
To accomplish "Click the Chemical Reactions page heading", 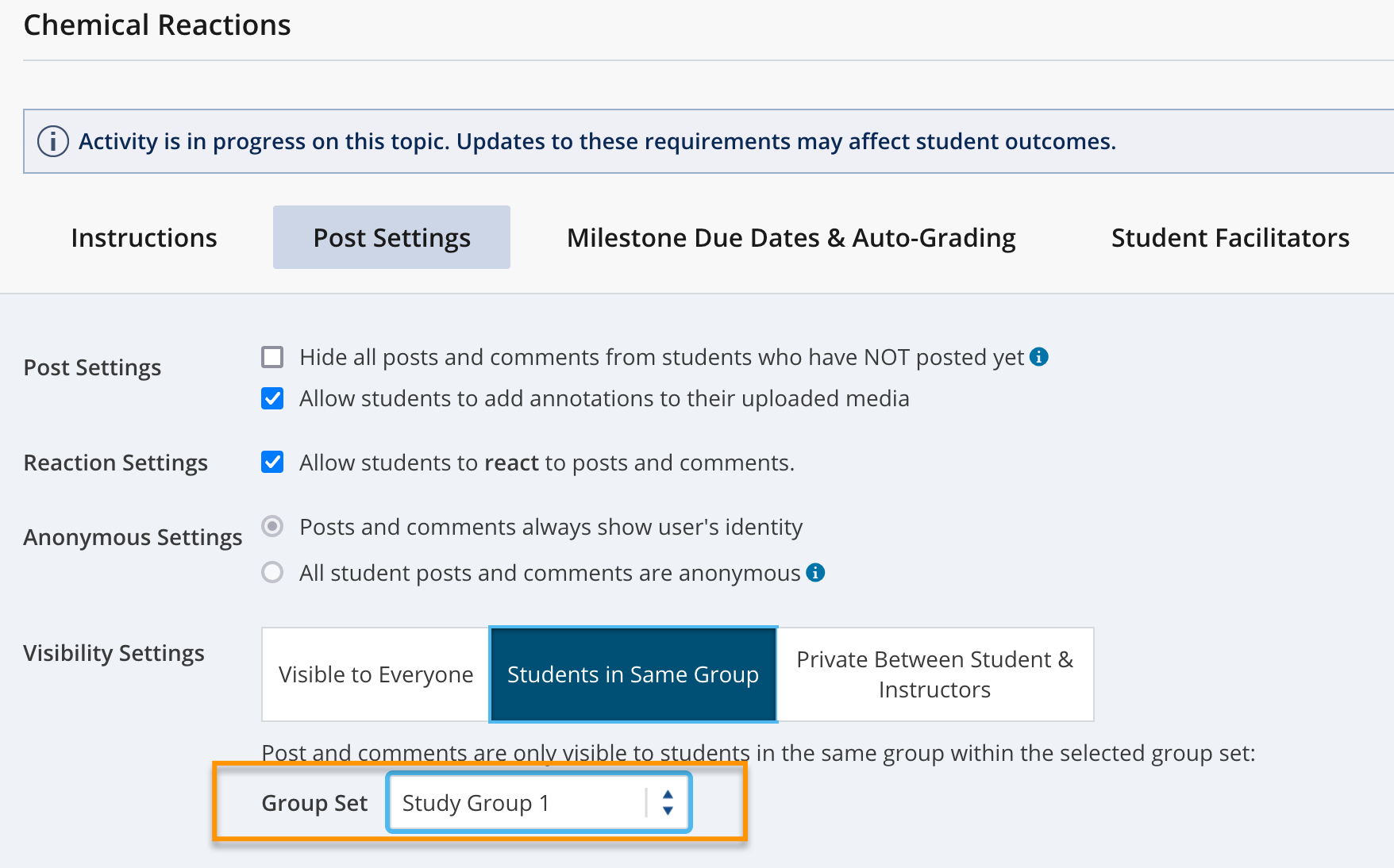I will tap(157, 25).
